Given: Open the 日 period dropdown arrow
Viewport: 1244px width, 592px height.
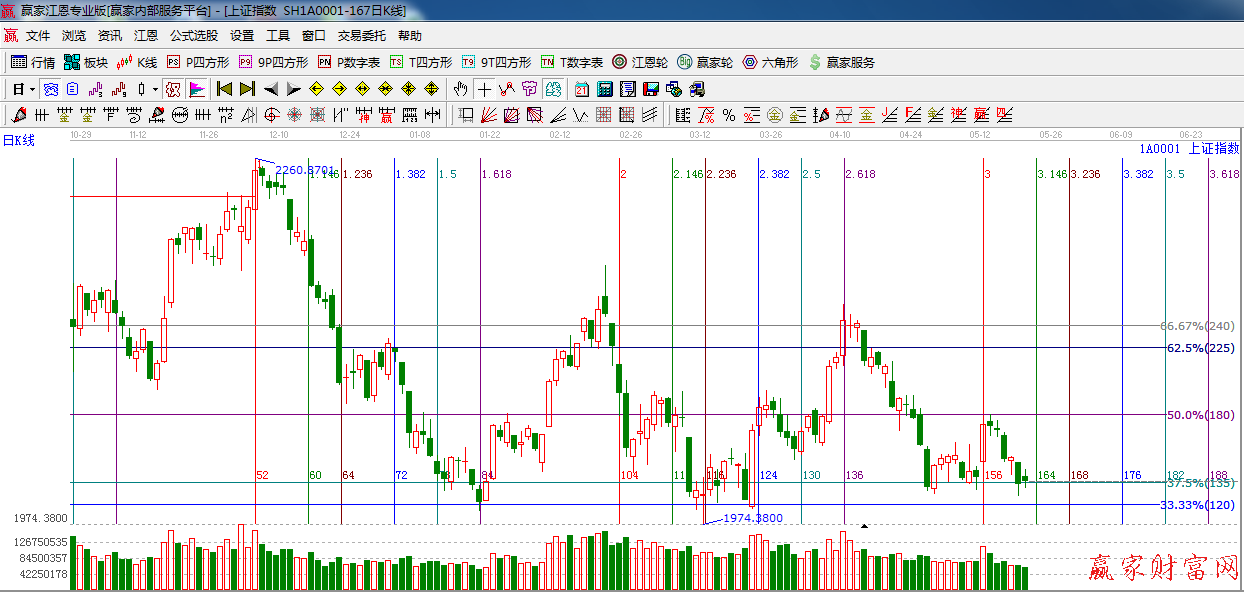Looking at the screenshot, I should [x=32, y=89].
